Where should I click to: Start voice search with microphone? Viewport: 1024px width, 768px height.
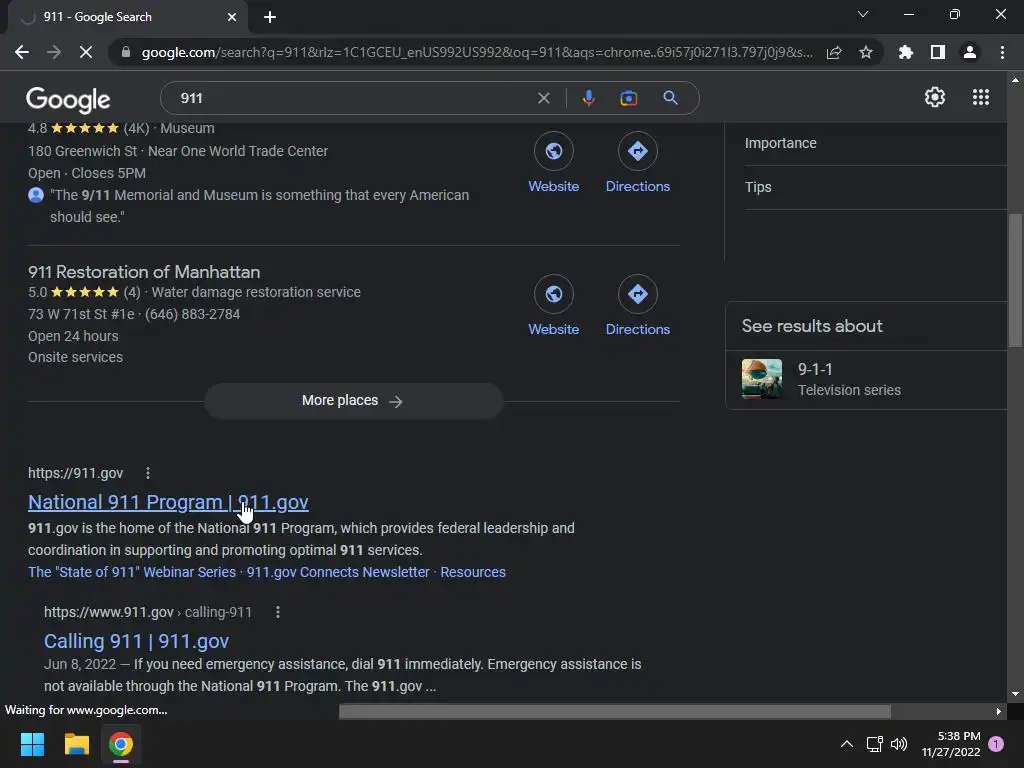point(588,98)
